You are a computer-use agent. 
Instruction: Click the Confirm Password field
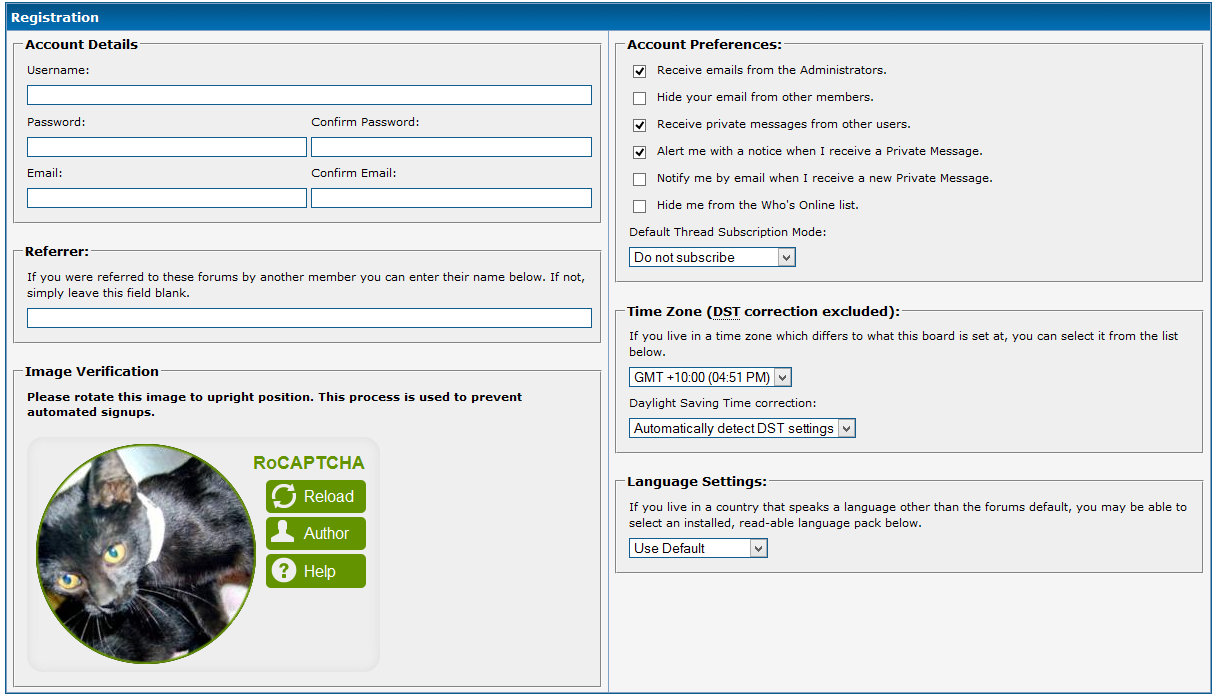coord(451,147)
